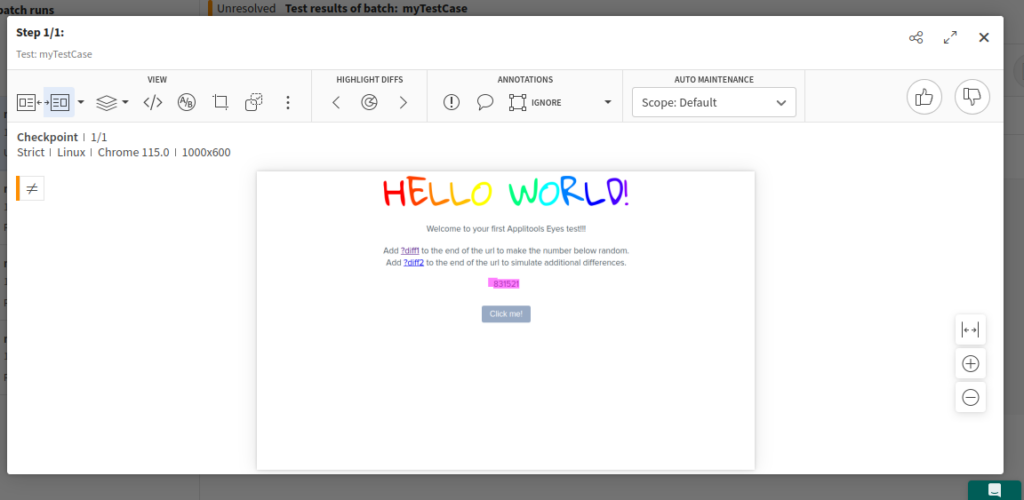Expand the view mode dropdown arrow

(x=81, y=102)
